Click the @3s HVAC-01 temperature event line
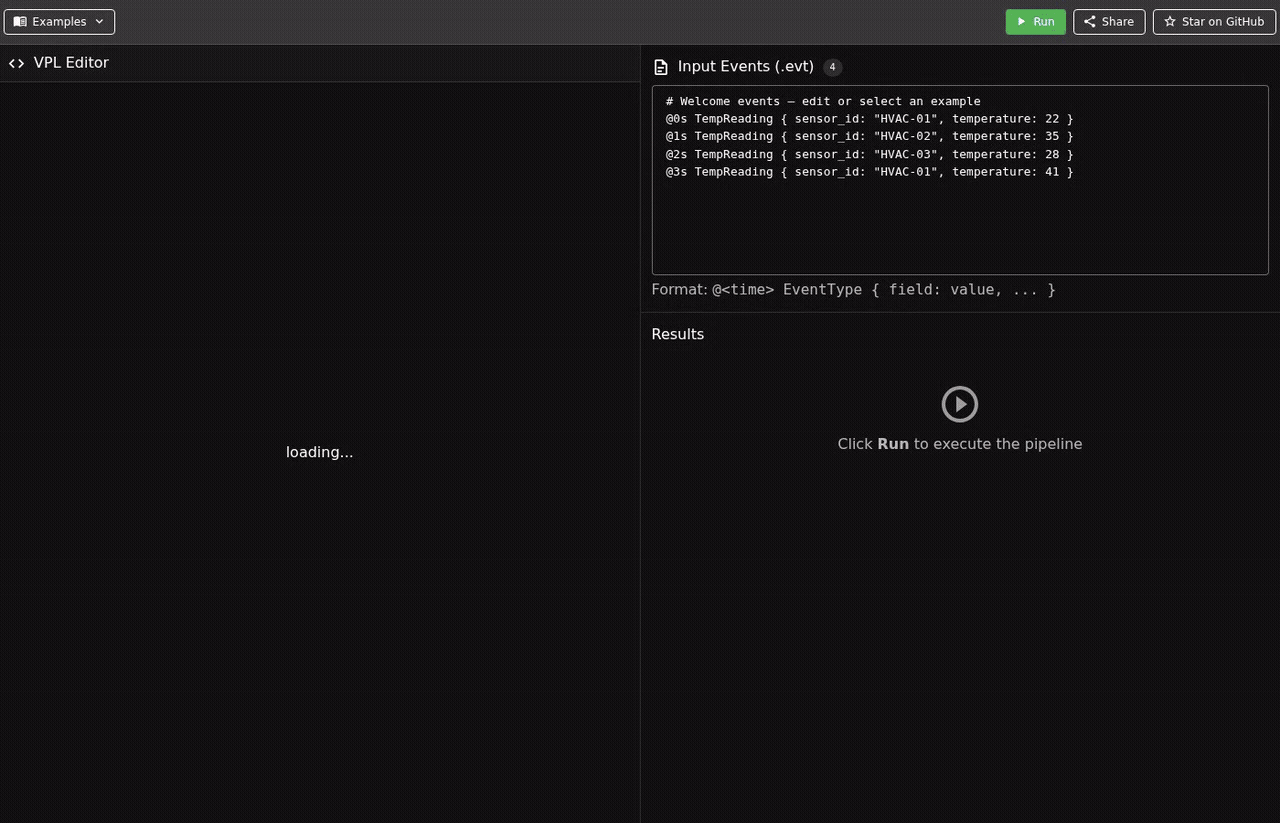 [869, 171]
